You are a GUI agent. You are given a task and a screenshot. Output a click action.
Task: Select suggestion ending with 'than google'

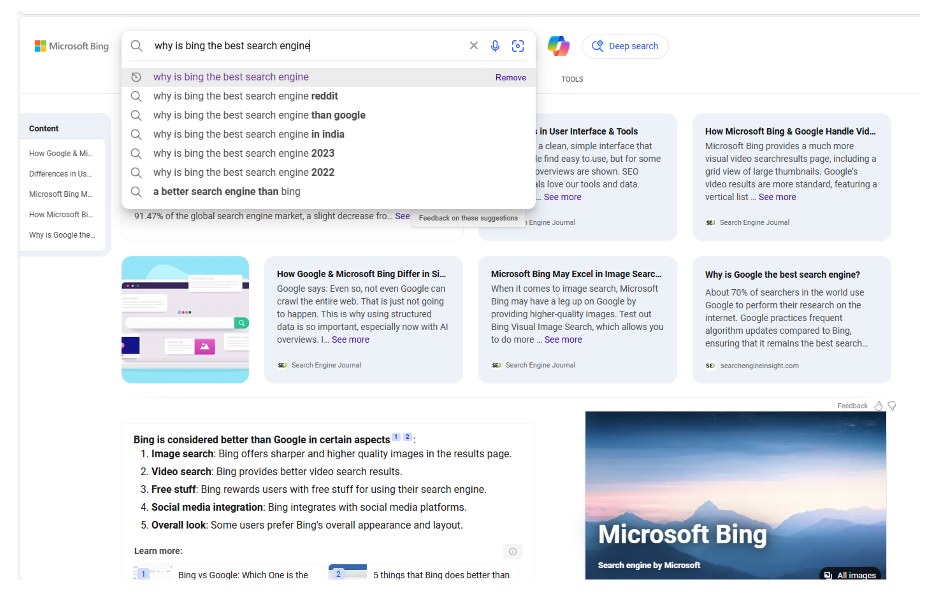point(329,115)
